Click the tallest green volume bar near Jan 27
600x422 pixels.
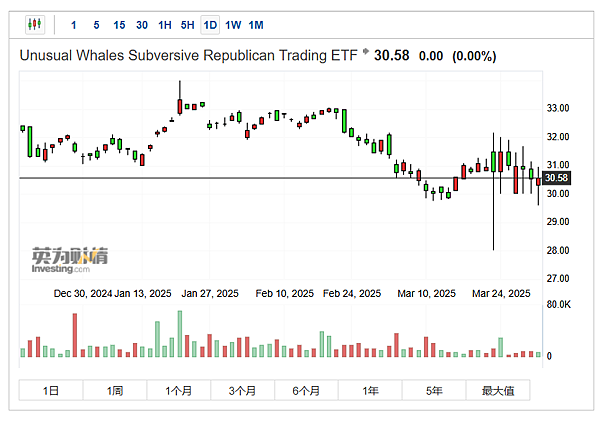pyautogui.click(x=180, y=334)
